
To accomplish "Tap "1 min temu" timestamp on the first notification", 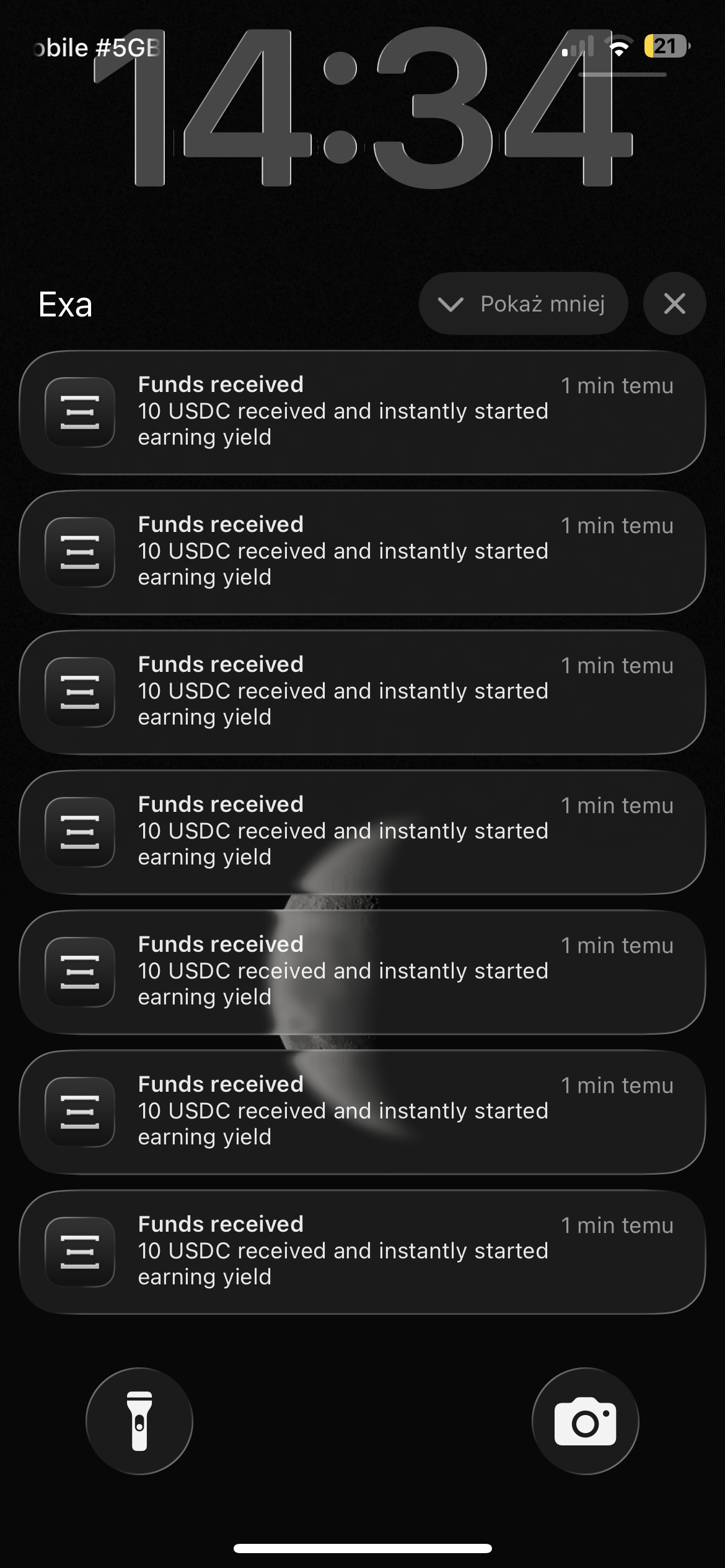I will (x=617, y=386).
